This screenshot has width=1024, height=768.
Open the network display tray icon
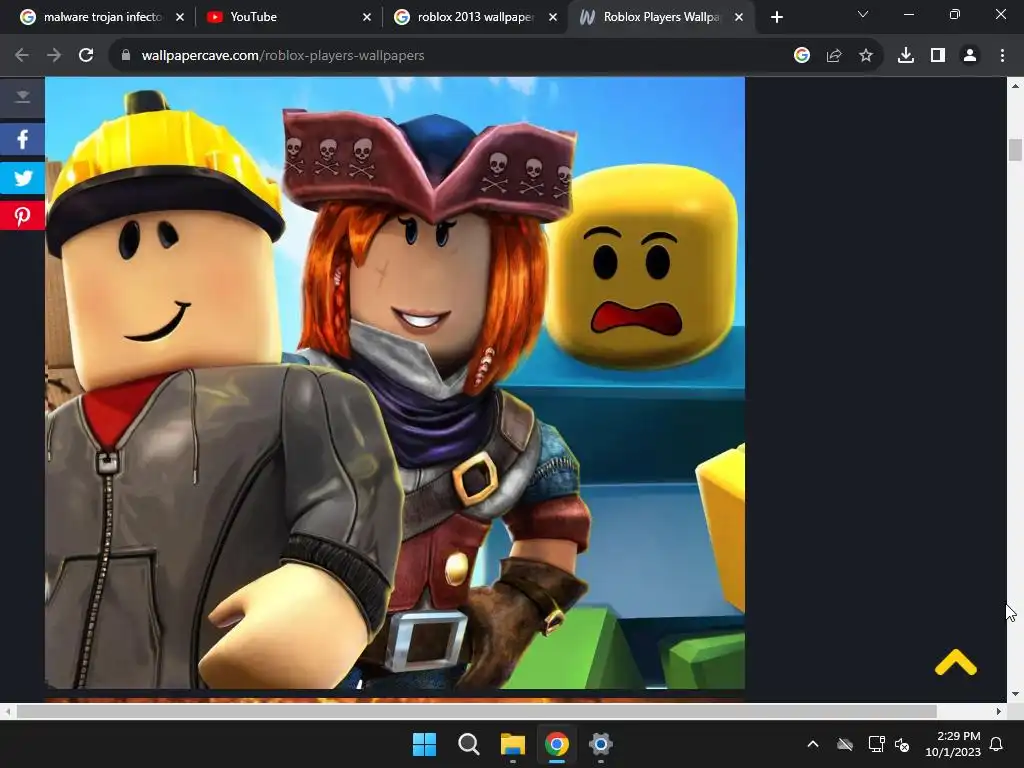click(876, 744)
